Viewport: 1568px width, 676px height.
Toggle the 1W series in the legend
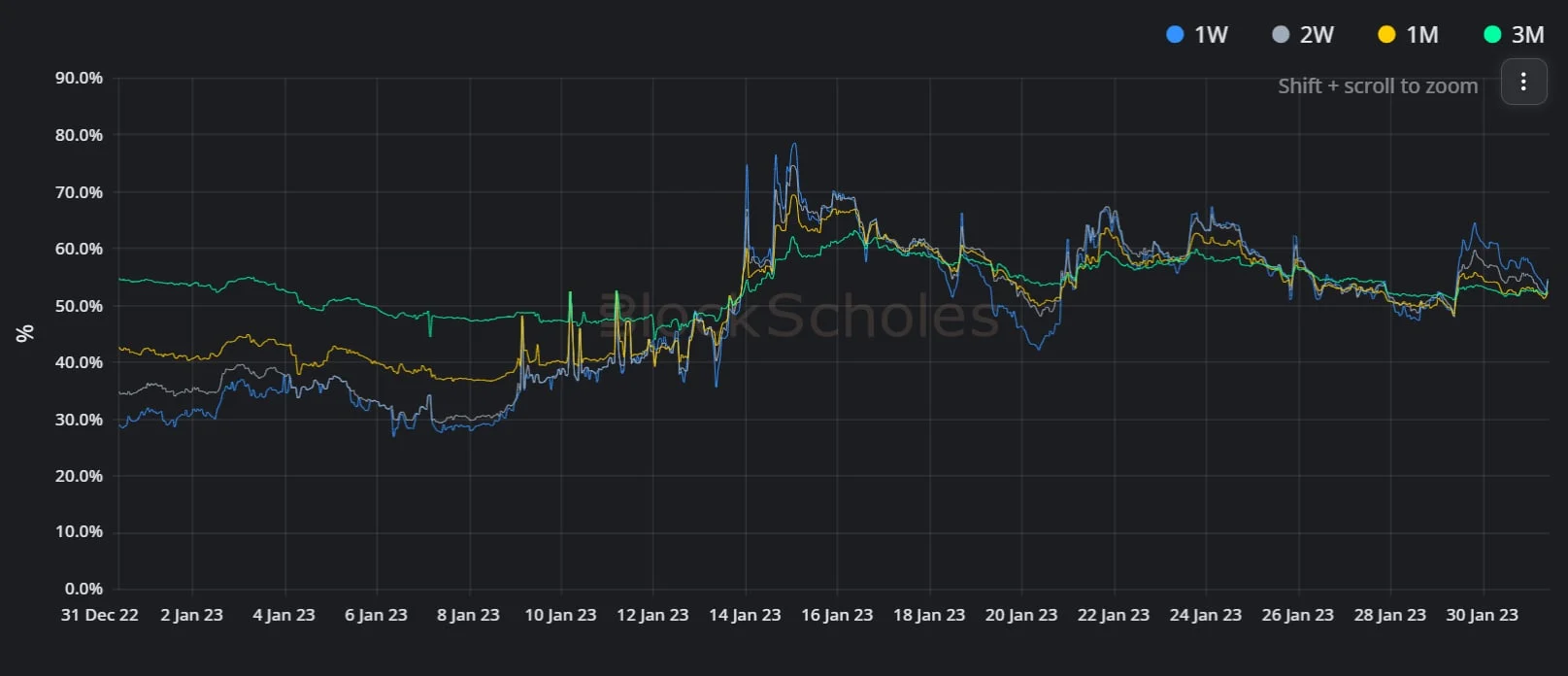[x=1196, y=35]
